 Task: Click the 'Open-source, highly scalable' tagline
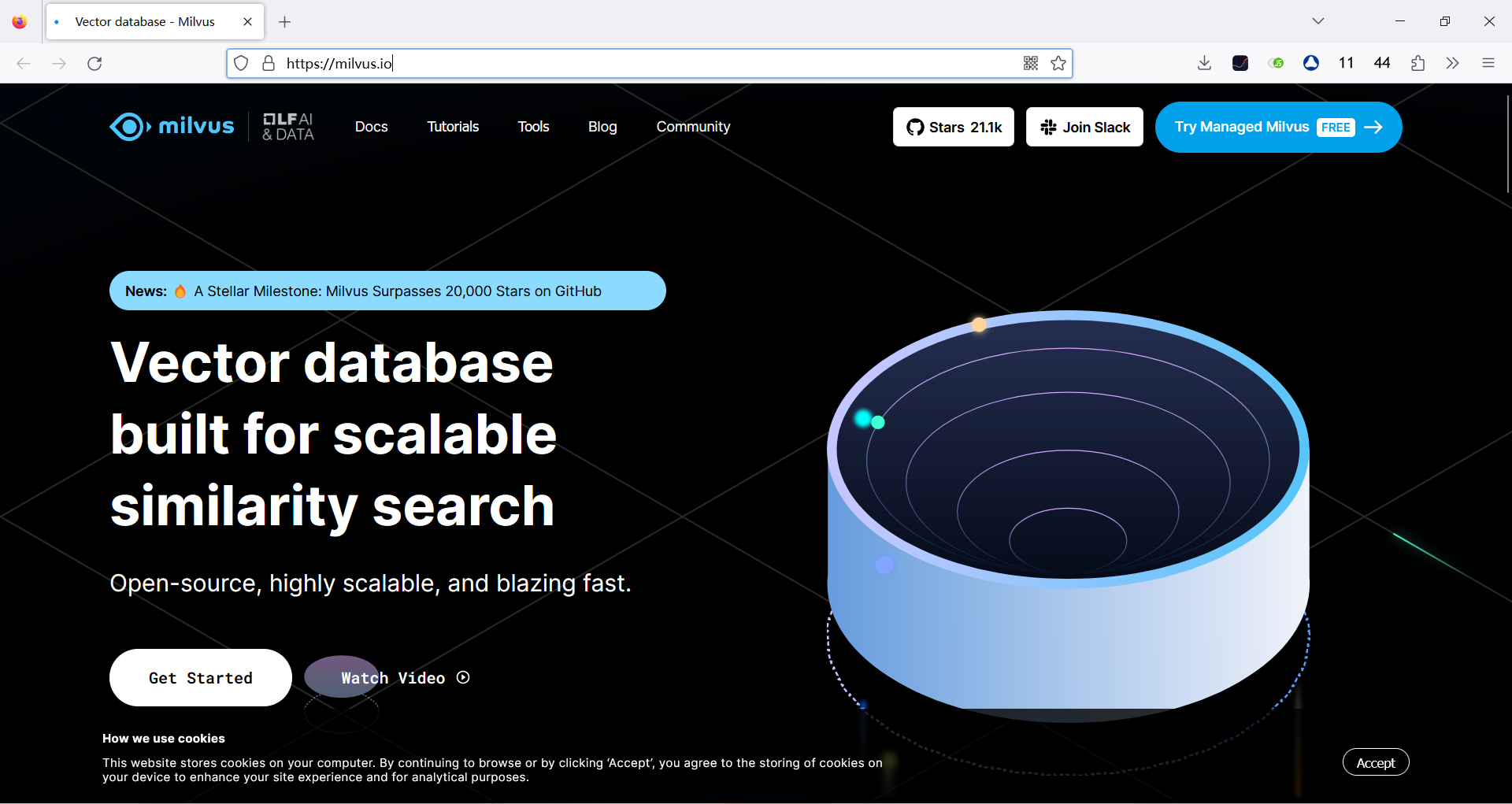click(370, 584)
